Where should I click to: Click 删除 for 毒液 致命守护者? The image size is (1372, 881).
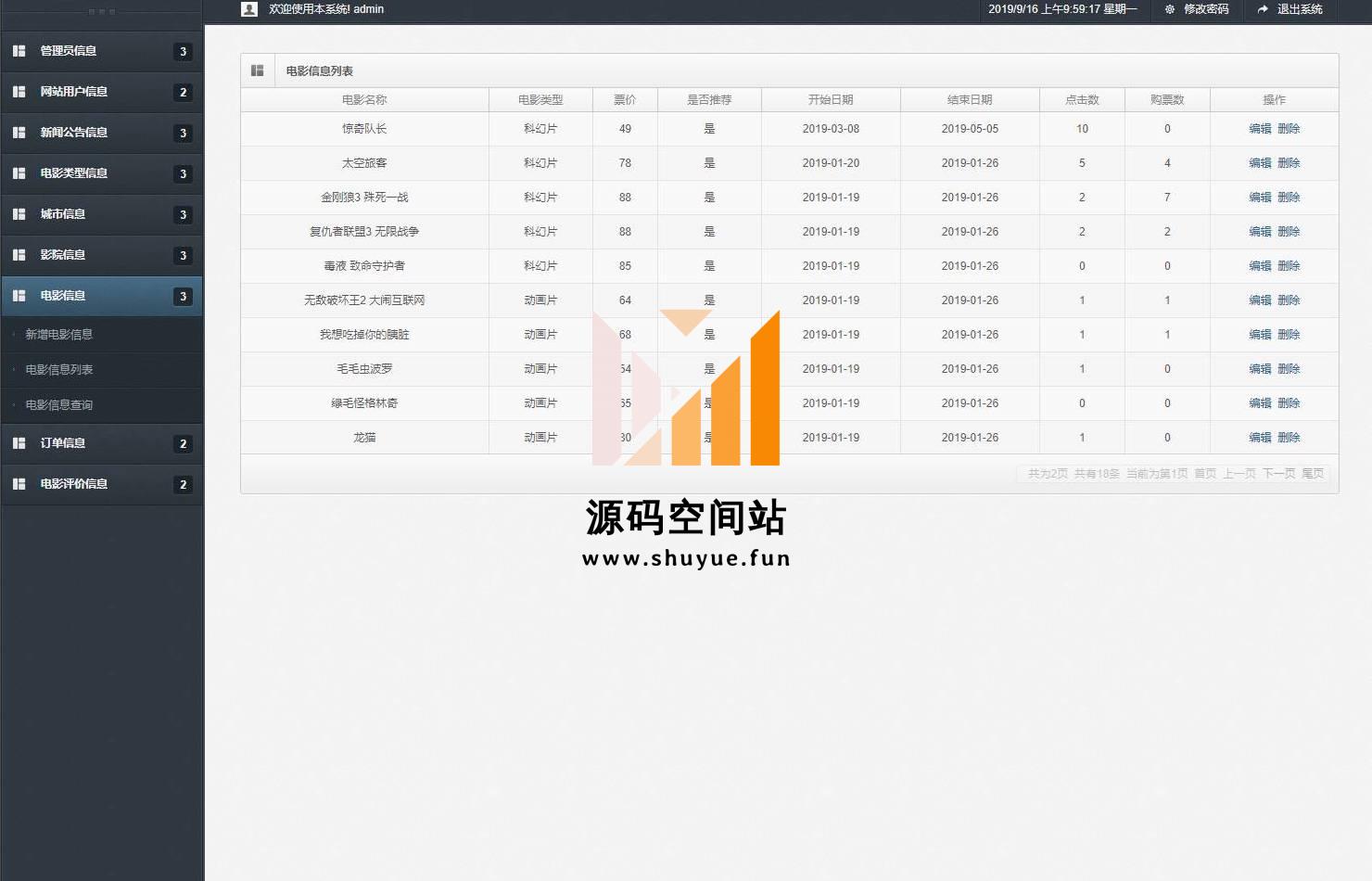1289,266
